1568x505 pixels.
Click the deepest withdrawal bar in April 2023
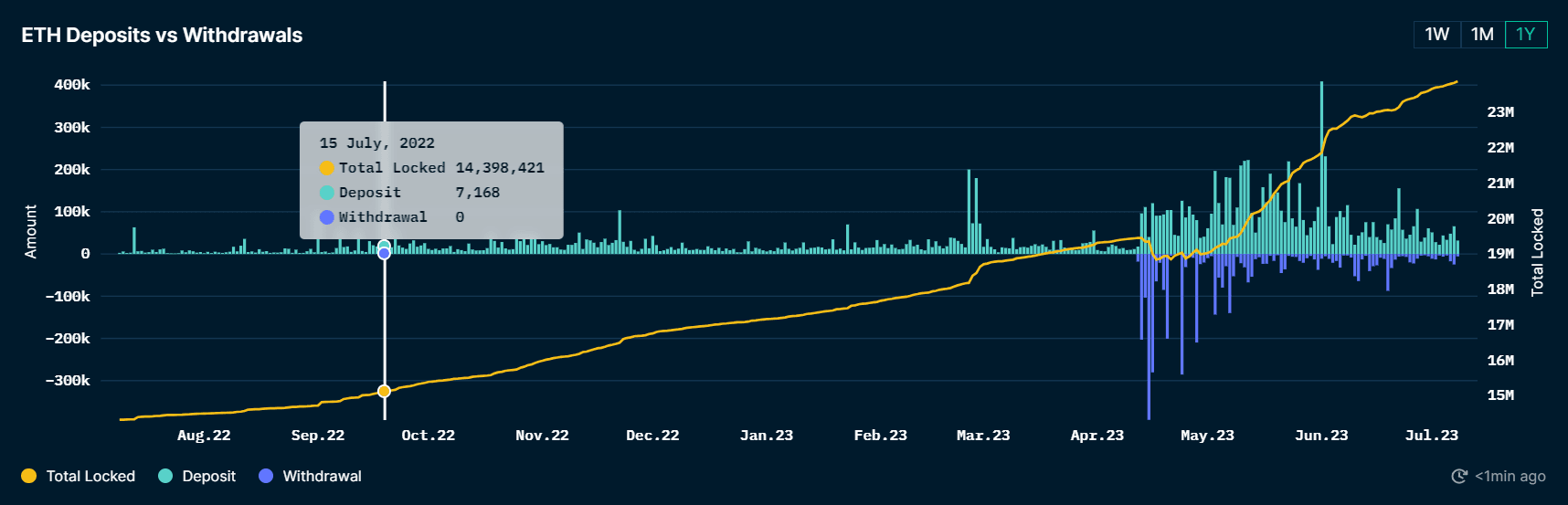coord(1149,336)
